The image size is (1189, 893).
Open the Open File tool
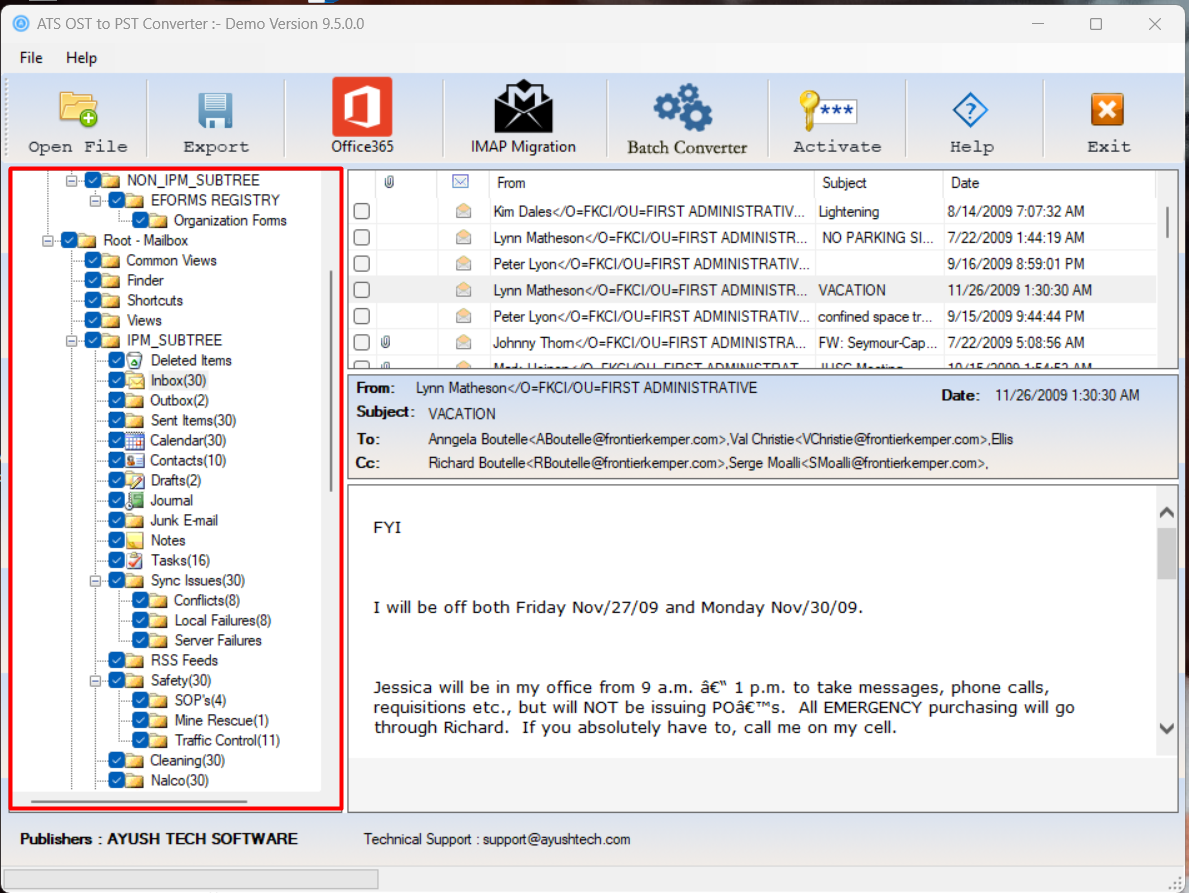click(78, 121)
